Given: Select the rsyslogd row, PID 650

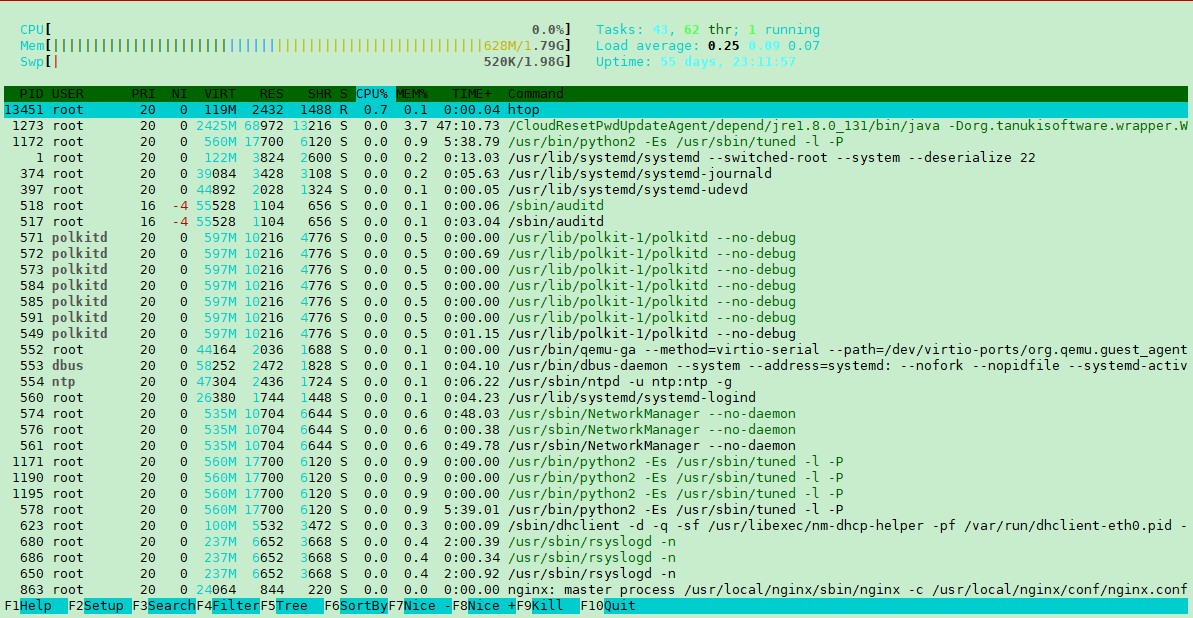Looking at the screenshot, I should point(596,573).
